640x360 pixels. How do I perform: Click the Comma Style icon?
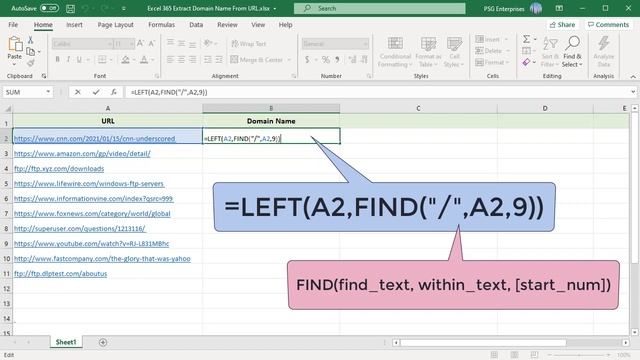(x=337, y=60)
